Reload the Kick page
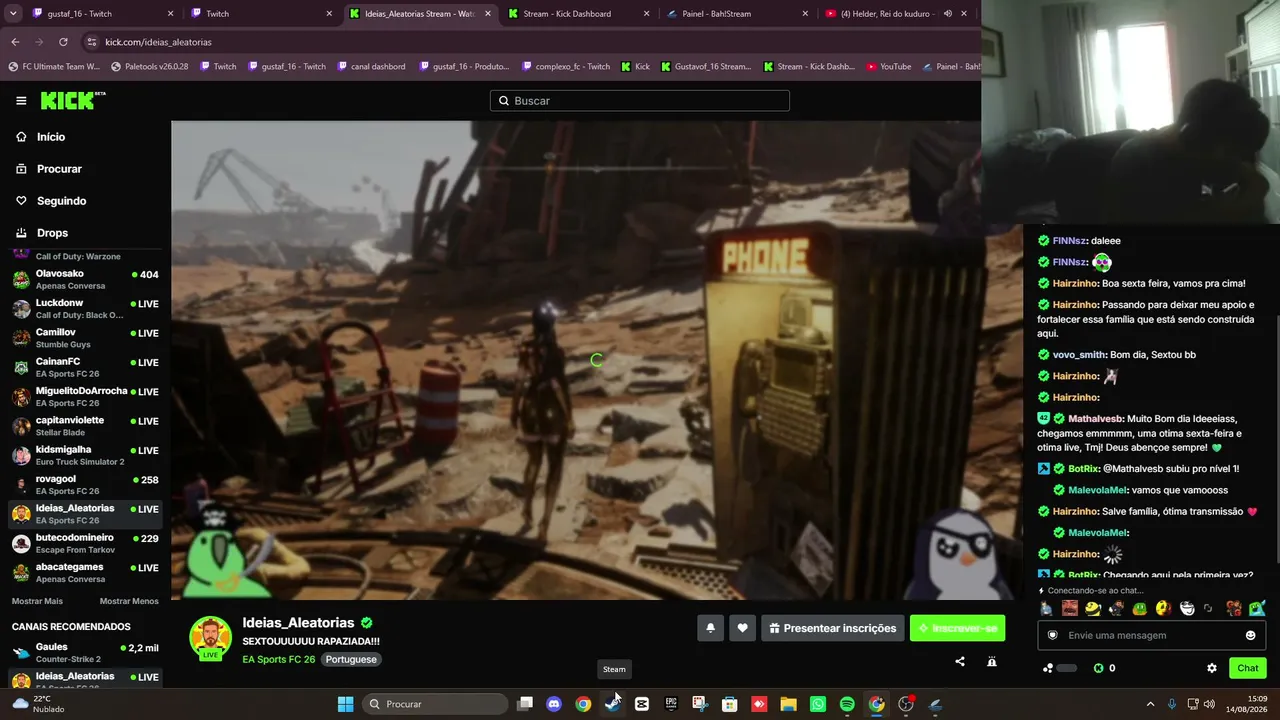This screenshot has width=1280, height=720. click(x=63, y=42)
